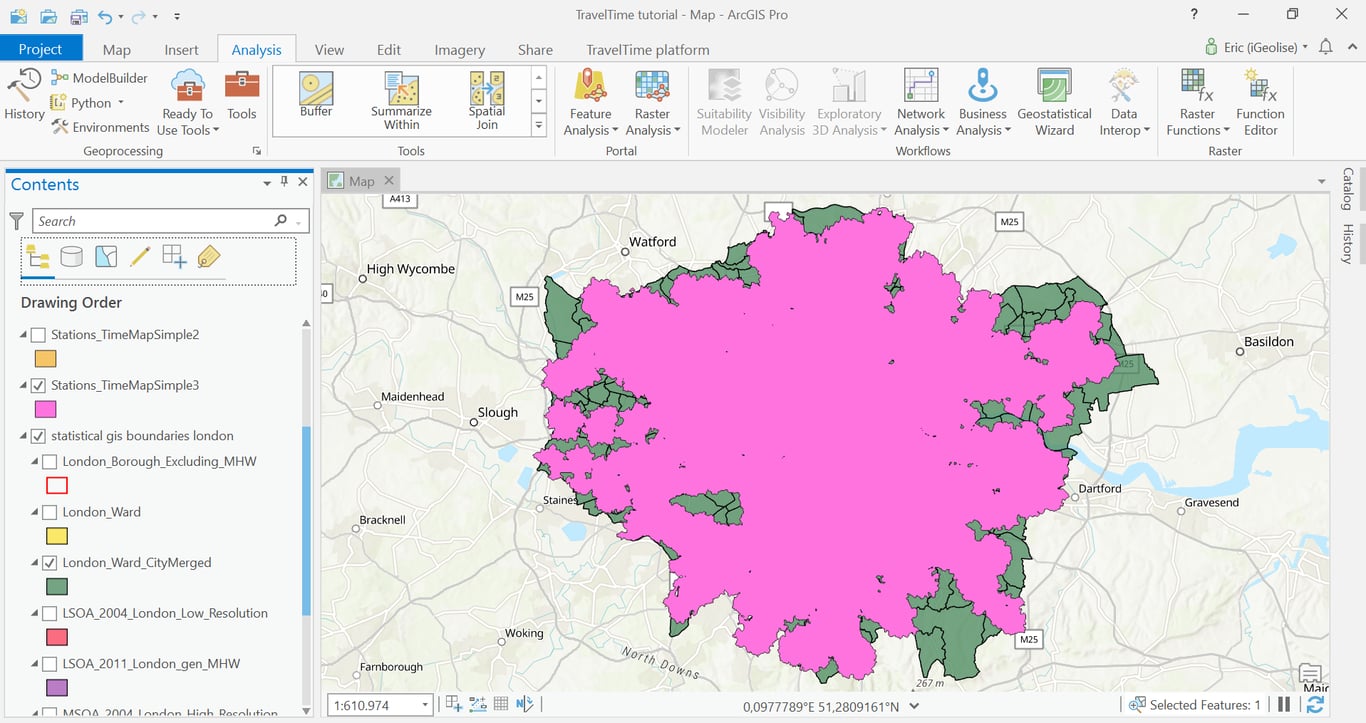Viewport: 1366px width, 723px height.
Task: Uncheck the Stations_TimeMapSimple3 layer
Action: tap(38, 385)
